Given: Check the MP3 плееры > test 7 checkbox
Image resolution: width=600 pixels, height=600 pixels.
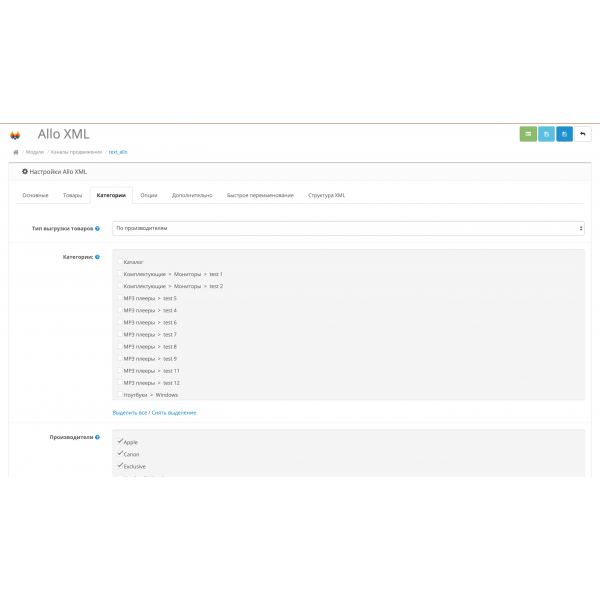Looking at the screenshot, I should click(120, 334).
